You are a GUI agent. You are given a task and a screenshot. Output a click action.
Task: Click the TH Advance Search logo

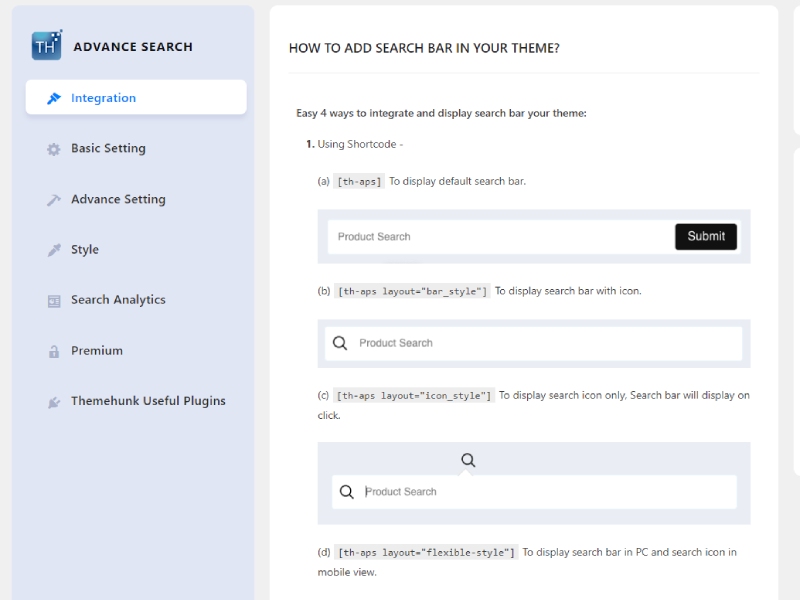[x=47, y=46]
